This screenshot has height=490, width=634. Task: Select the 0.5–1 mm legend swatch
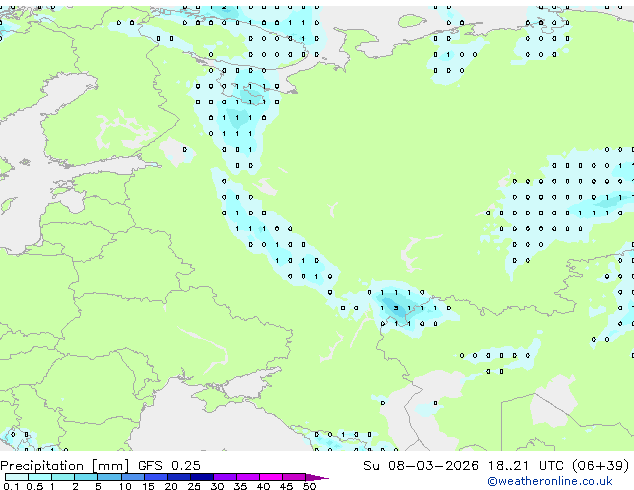40,477
